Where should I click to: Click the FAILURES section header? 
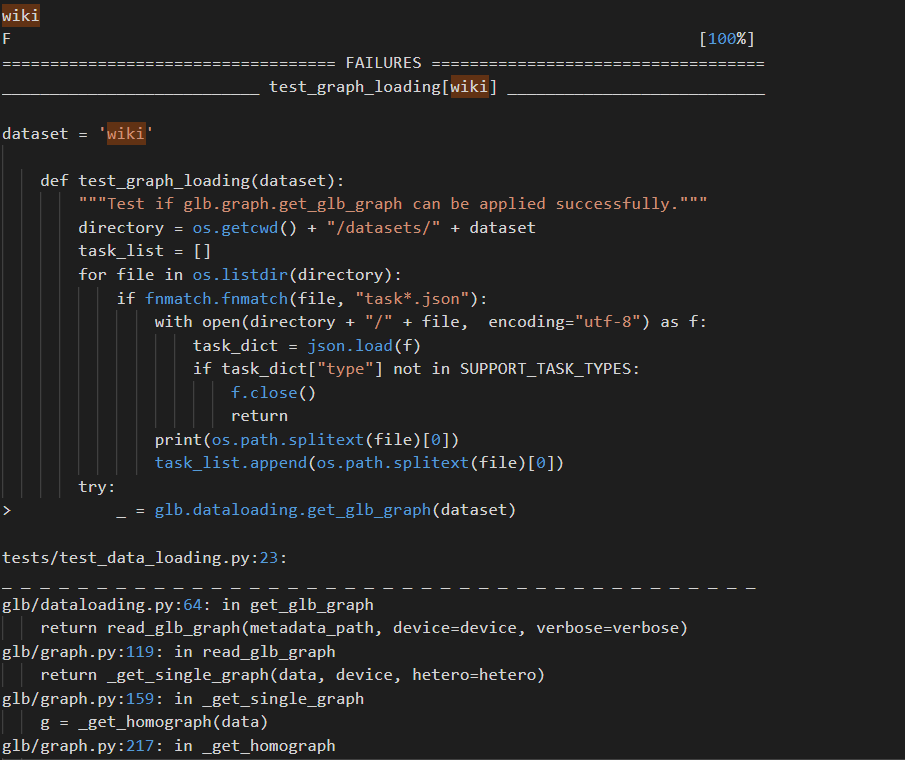coord(383,62)
